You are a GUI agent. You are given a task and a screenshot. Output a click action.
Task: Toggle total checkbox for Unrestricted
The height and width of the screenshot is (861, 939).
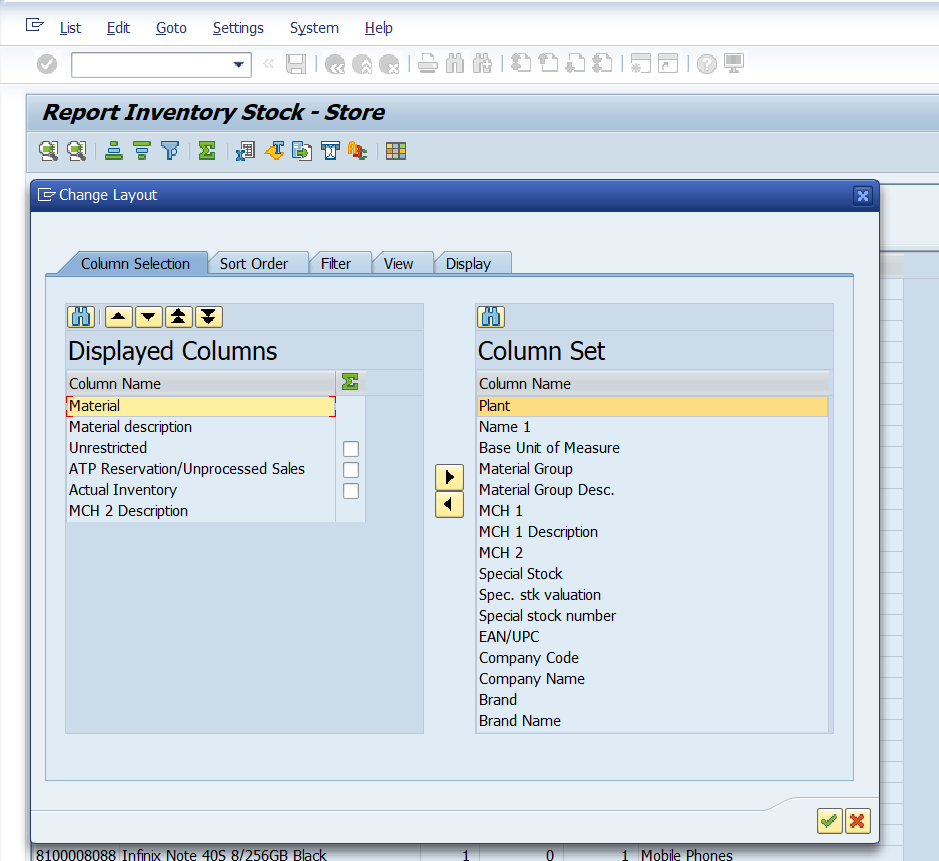click(351, 449)
